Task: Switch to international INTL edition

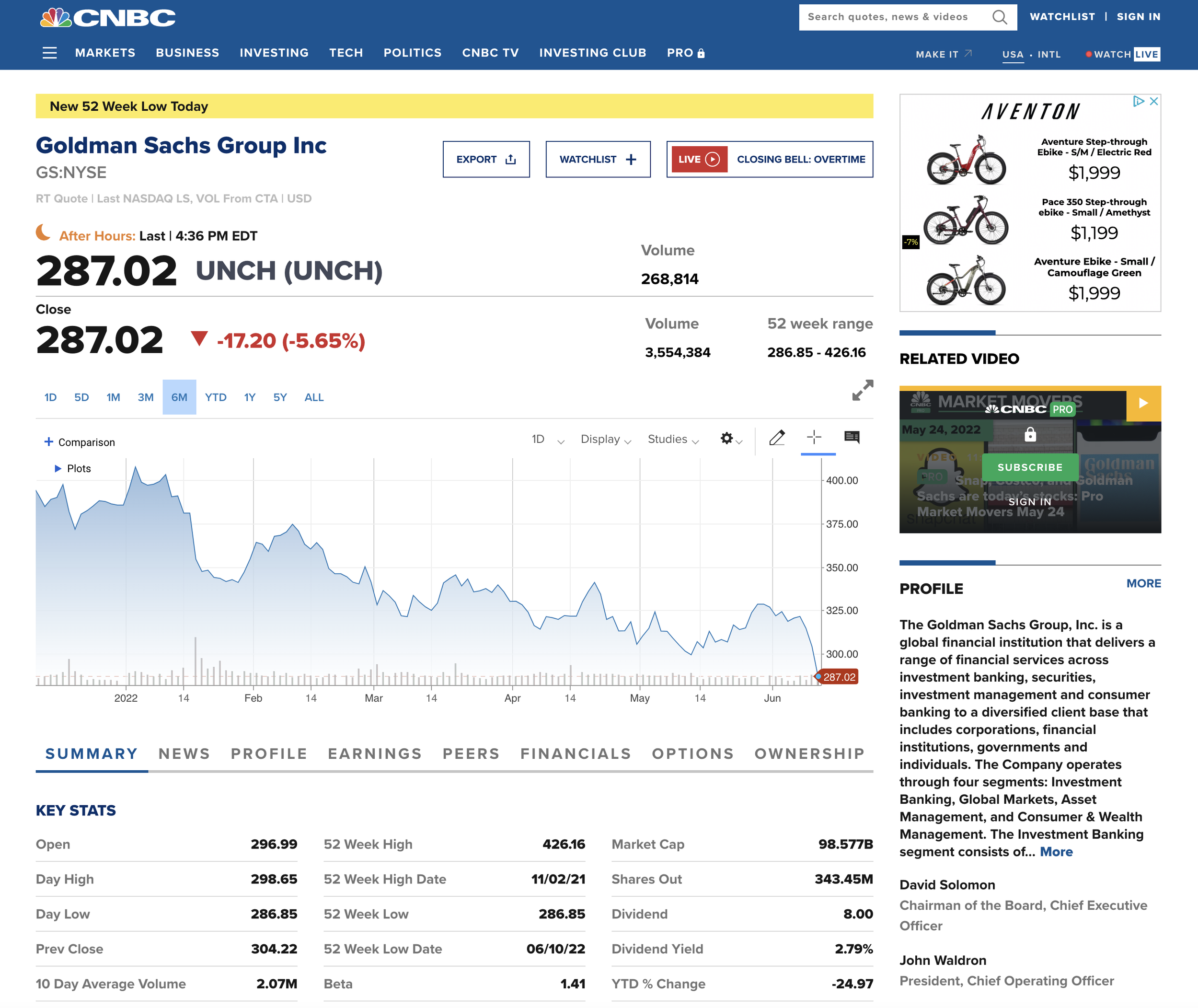Action: (x=1048, y=54)
